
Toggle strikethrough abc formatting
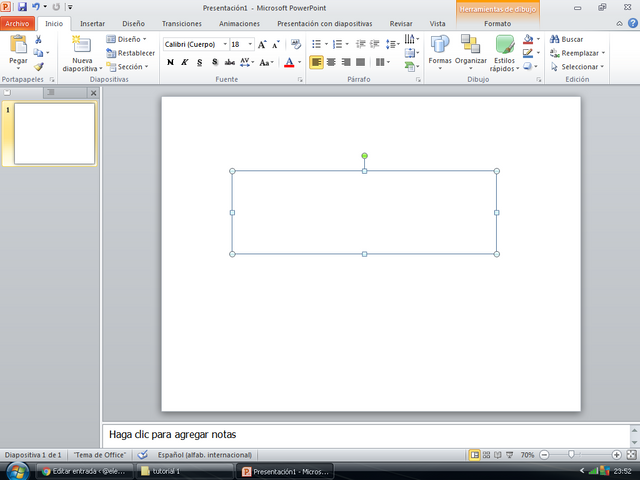(230, 62)
